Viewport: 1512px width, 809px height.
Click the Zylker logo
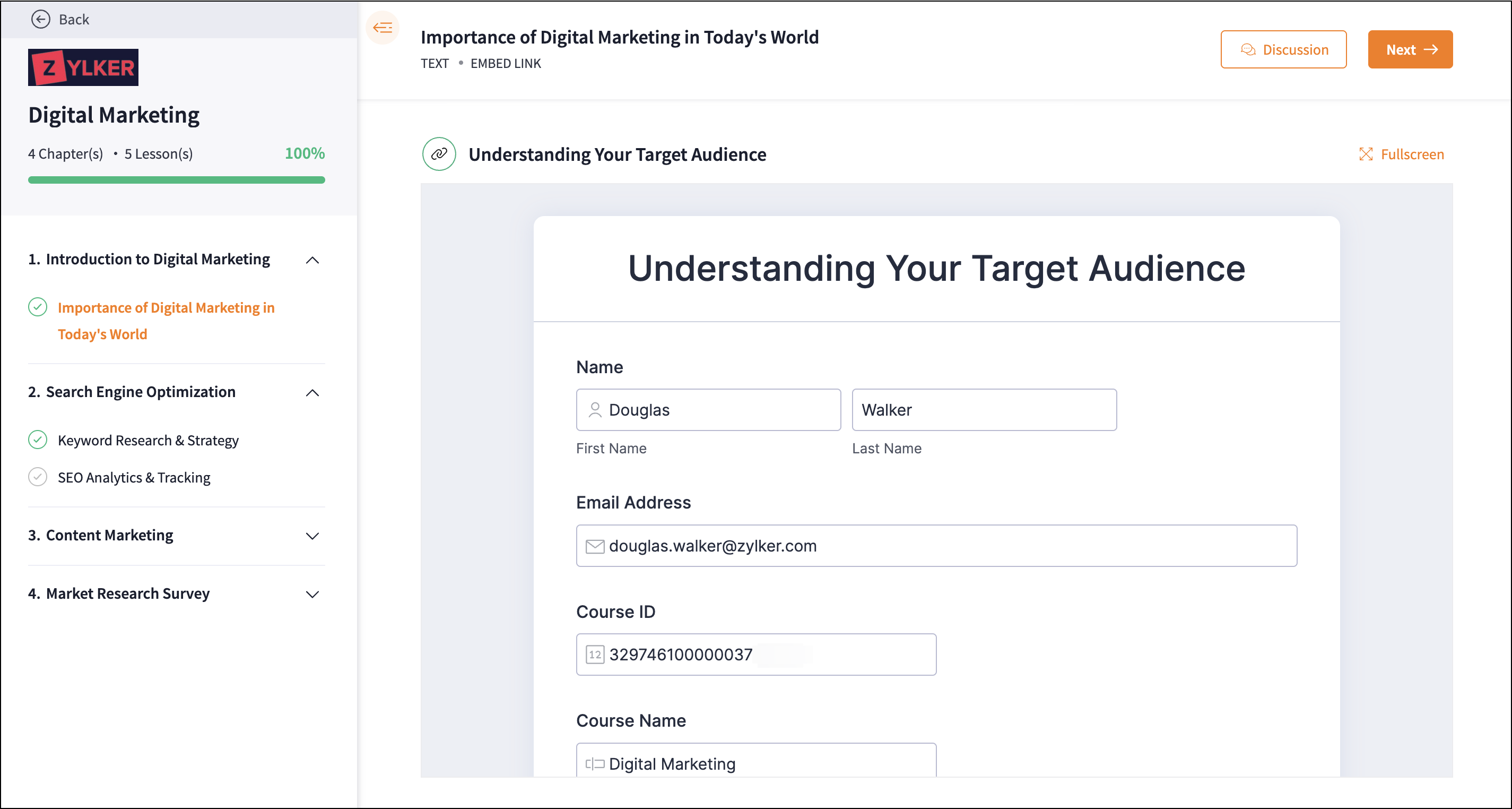click(83, 67)
